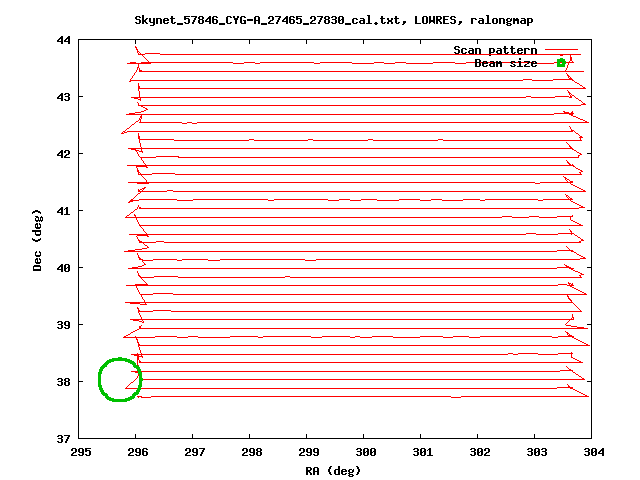Click the Dec tick label 41
Image resolution: width=640 pixels, height=480 pixels.
coord(64,211)
